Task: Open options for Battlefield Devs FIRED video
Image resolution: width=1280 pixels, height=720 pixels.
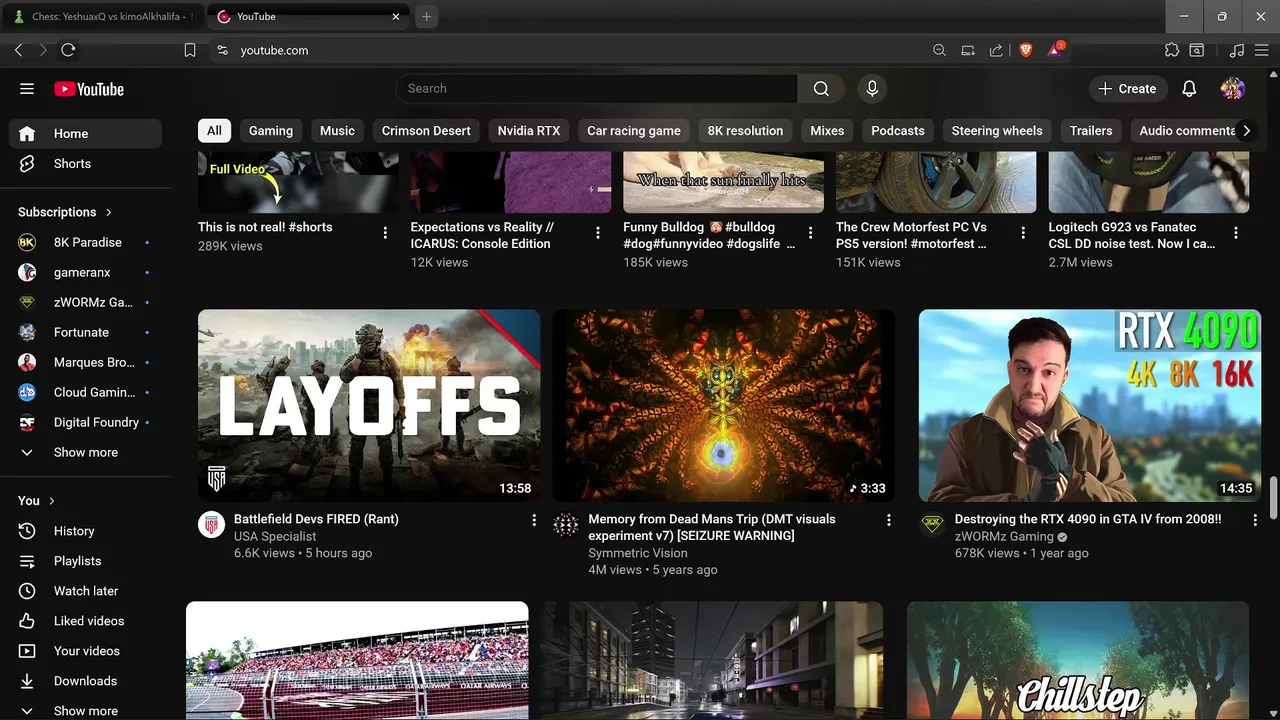Action: tap(534, 520)
